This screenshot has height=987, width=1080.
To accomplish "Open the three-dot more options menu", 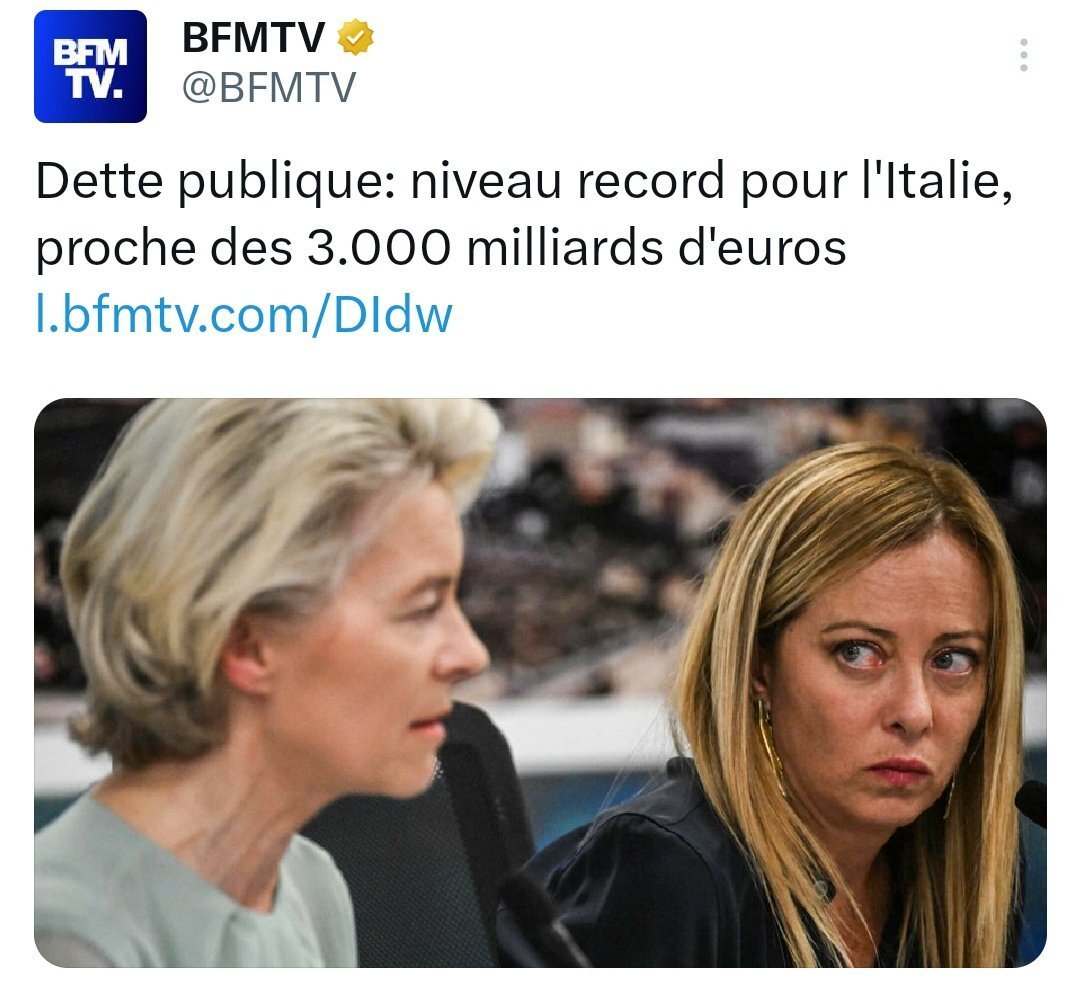I will [1024, 55].
